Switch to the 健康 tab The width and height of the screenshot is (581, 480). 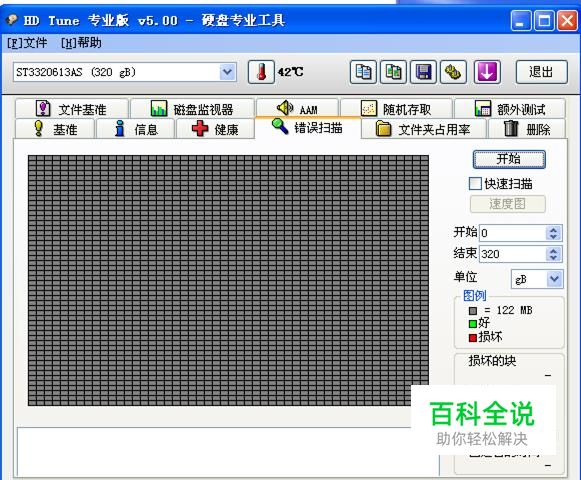pos(215,129)
